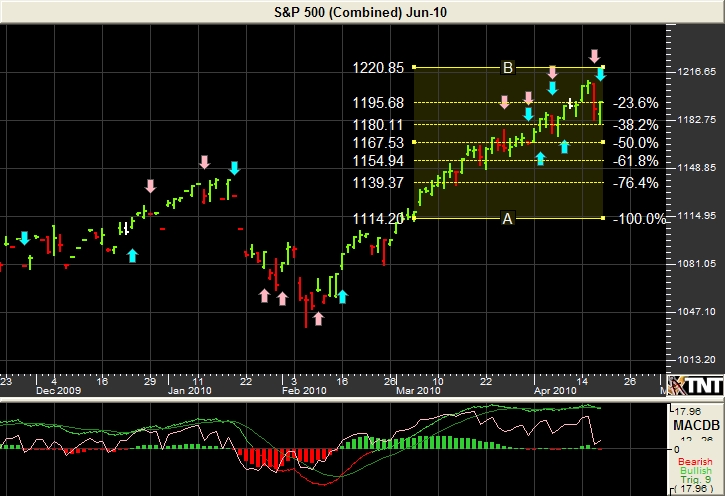Click Mar 2010 on the date axis

(418, 391)
